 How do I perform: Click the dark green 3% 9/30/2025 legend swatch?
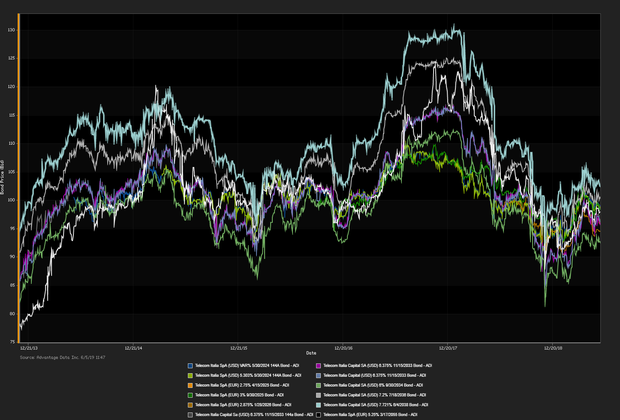tap(190, 395)
